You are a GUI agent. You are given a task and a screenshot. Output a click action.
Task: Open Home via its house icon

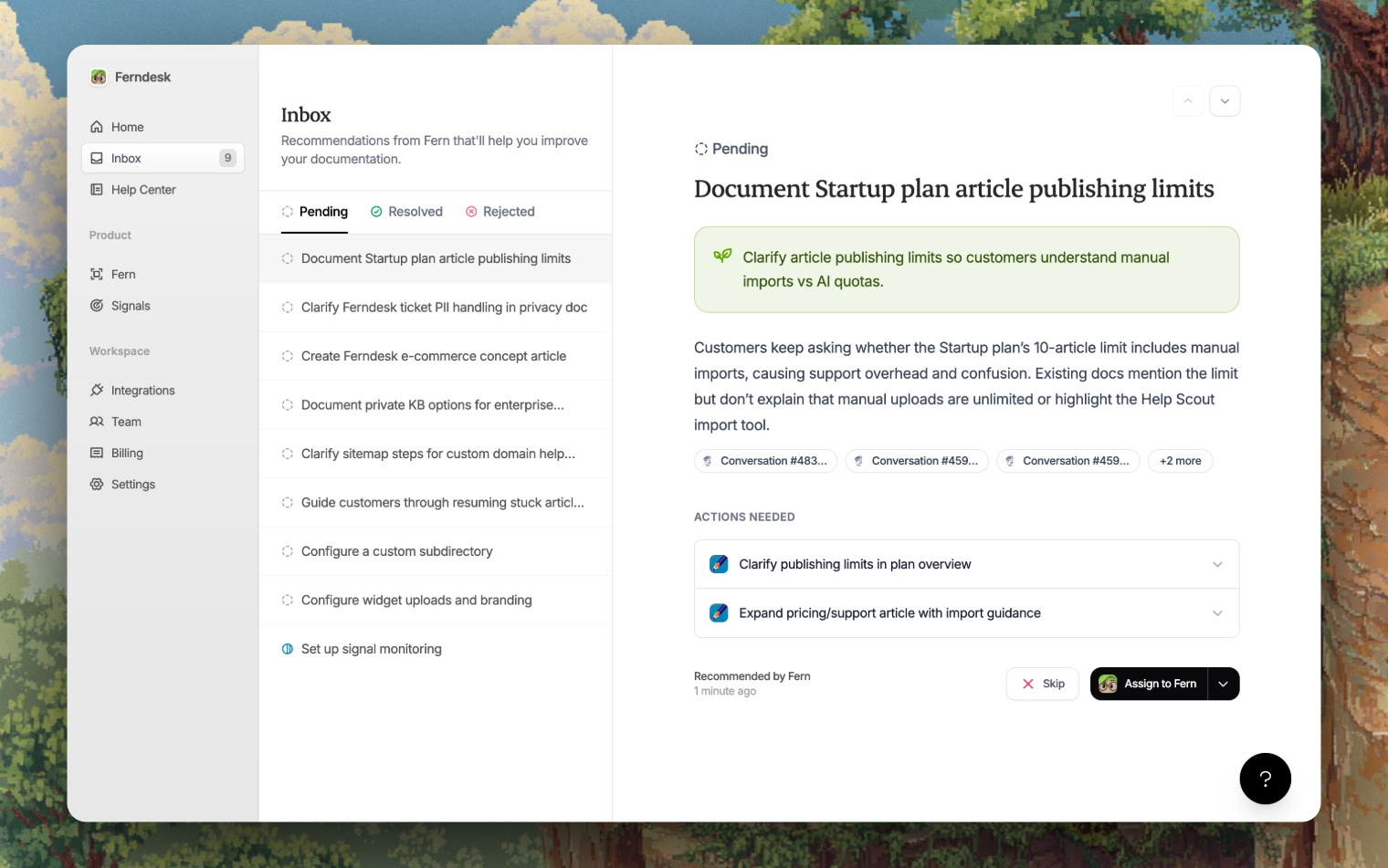(97, 127)
